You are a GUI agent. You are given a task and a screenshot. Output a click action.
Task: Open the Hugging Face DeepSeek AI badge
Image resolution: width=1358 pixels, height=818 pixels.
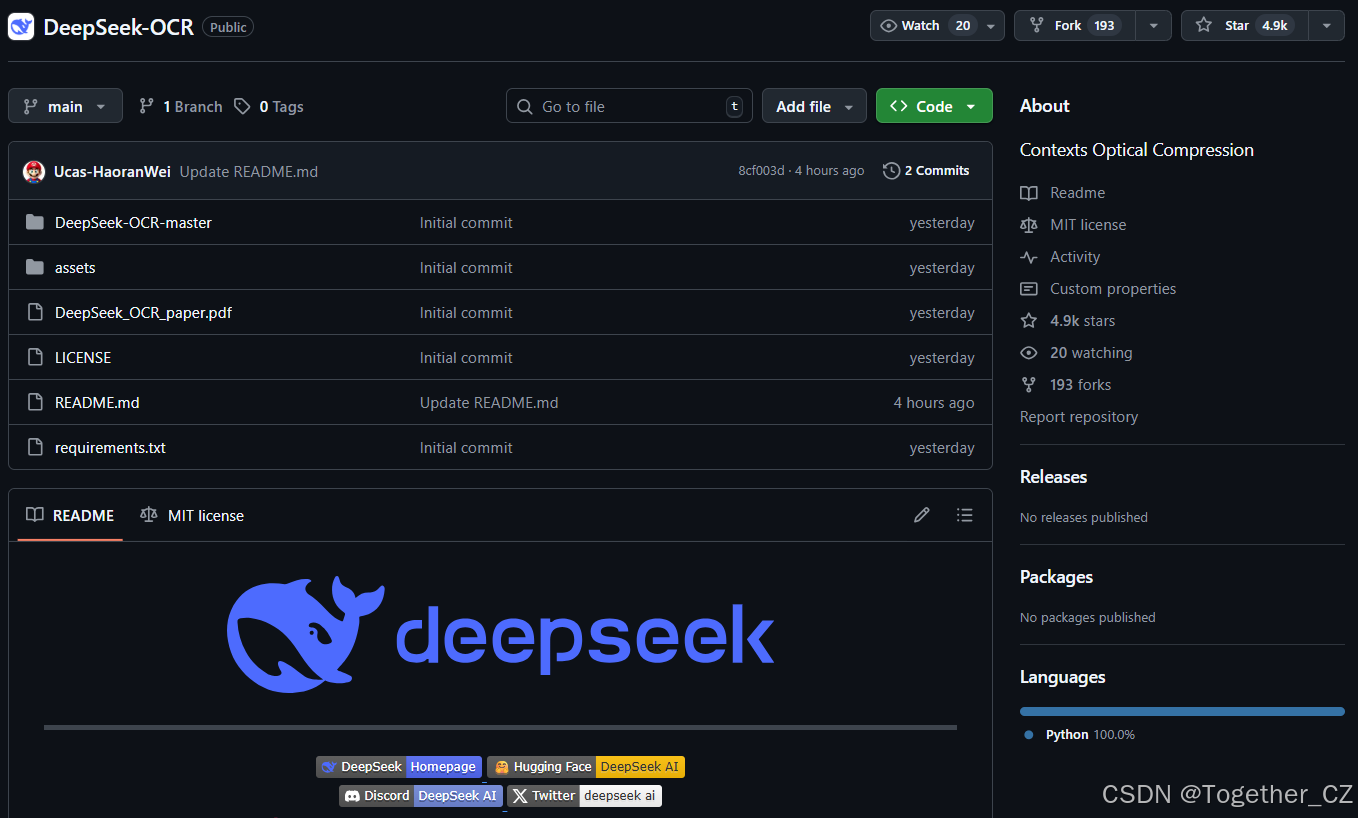[586, 767]
